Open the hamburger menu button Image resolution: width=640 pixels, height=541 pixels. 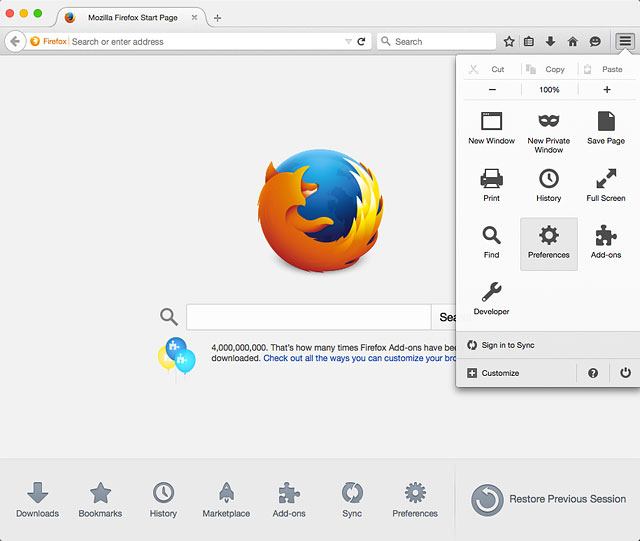pyautogui.click(x=625, y=41)
